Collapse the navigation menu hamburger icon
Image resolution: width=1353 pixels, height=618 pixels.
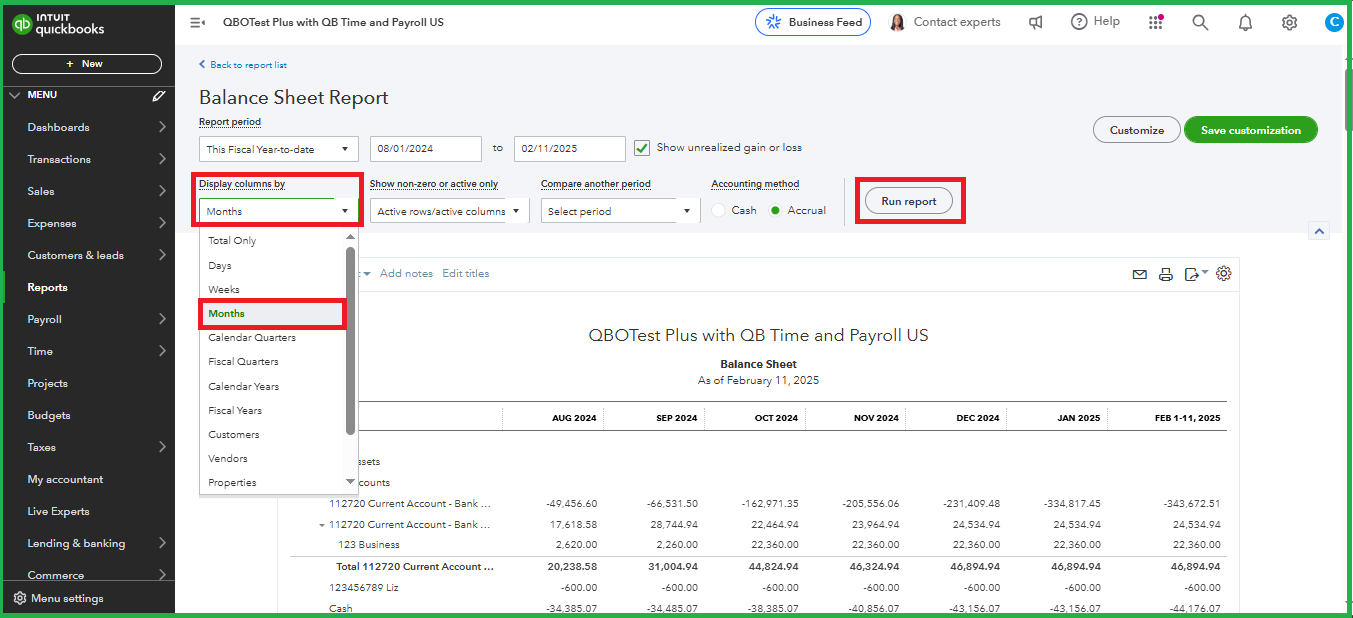[197, 22]
